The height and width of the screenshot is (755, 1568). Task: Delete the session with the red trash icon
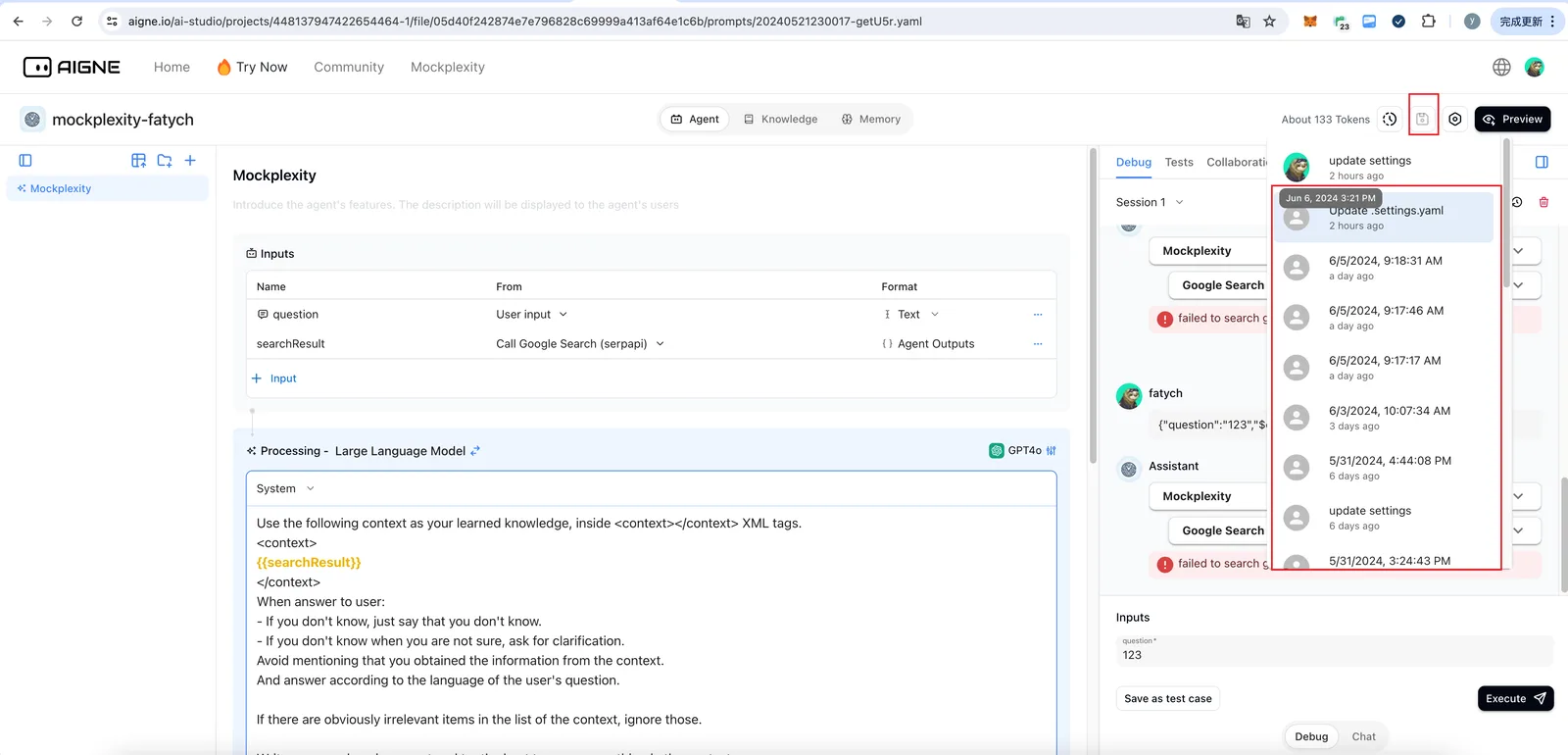pos(1543,202)
